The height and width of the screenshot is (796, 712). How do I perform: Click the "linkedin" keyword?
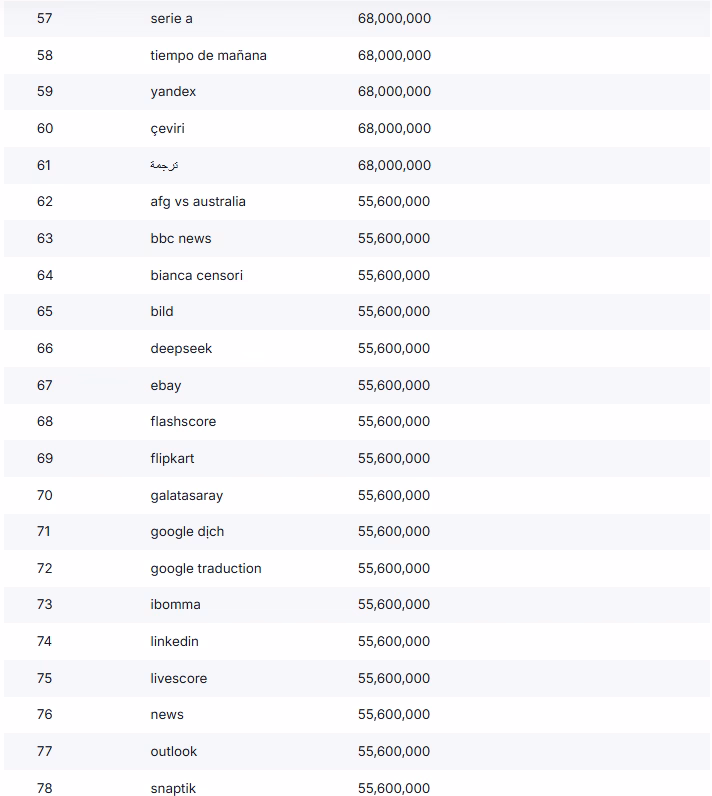175,641
